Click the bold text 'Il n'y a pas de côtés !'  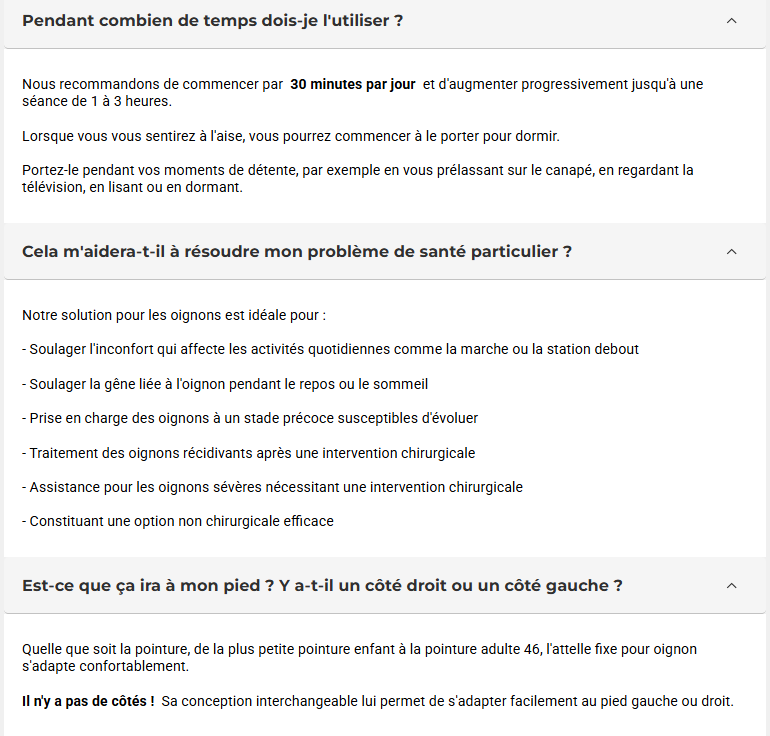coord(88,701)
